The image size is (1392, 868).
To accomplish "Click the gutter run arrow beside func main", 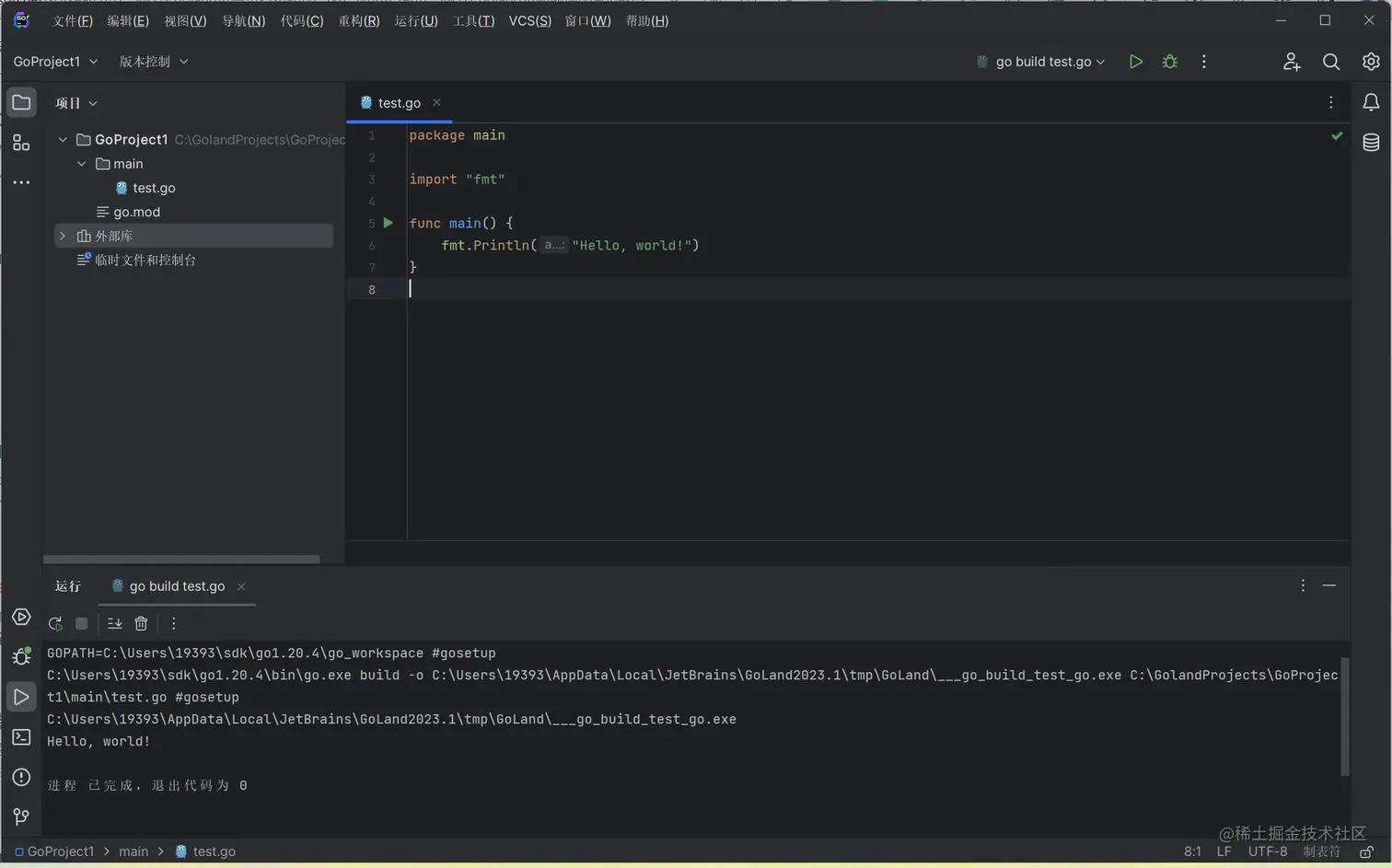I will [x=389, y=223].
